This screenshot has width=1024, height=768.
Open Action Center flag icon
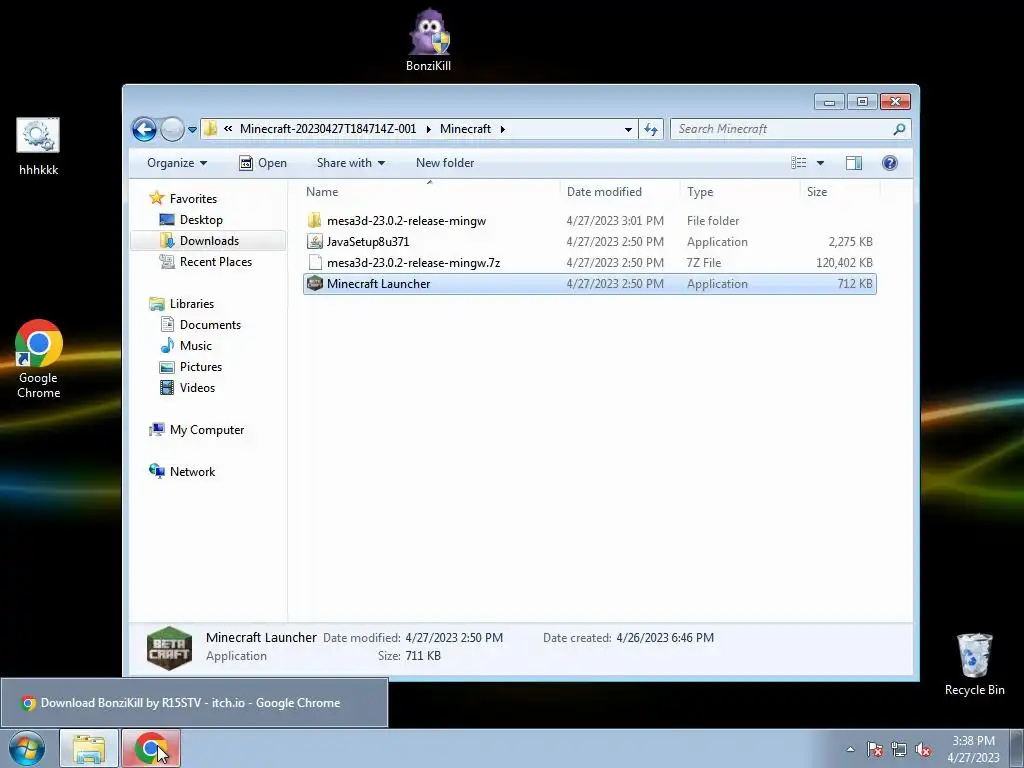(874, 749)
